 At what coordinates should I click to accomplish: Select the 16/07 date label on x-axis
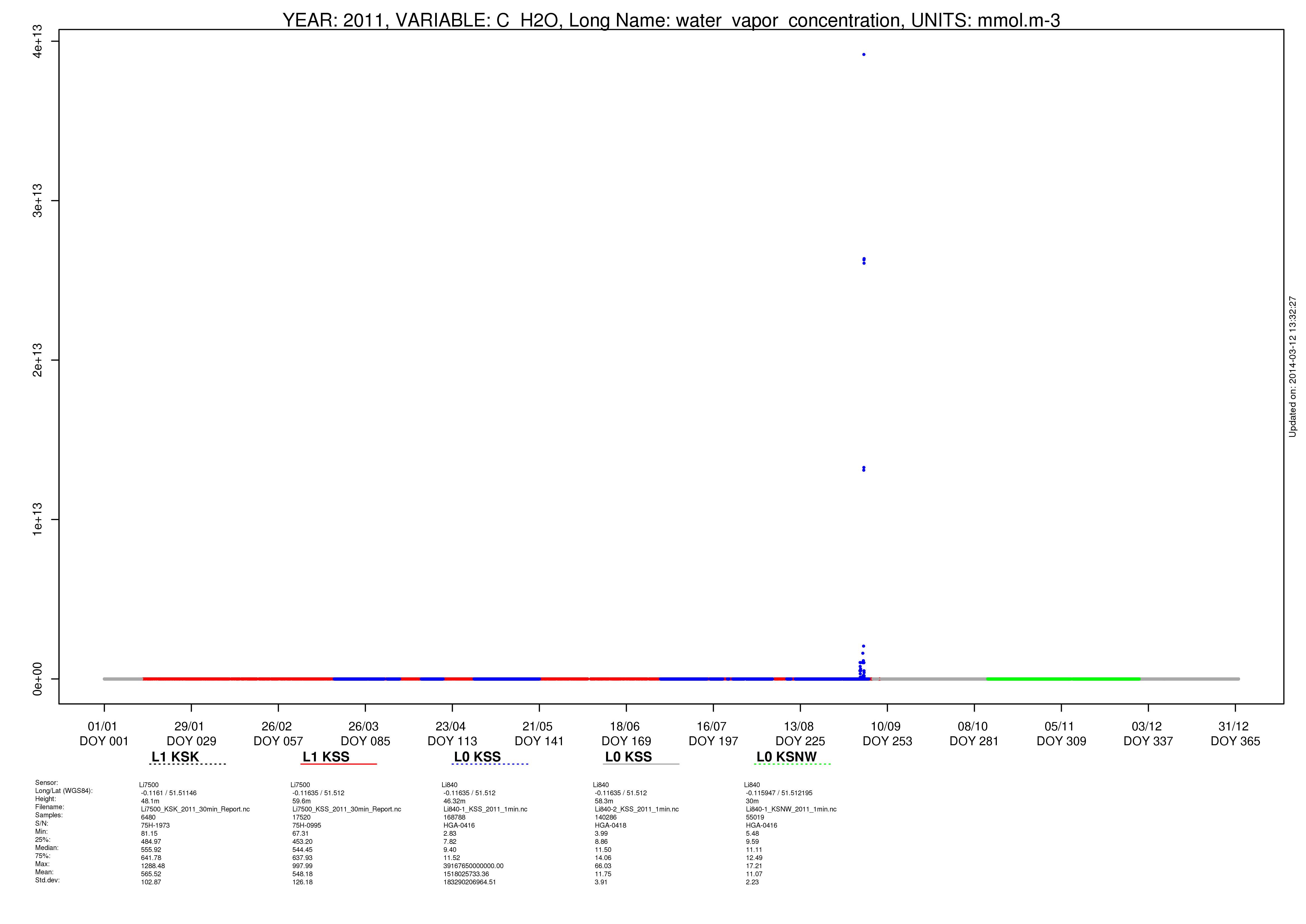[x=712, y=727]
